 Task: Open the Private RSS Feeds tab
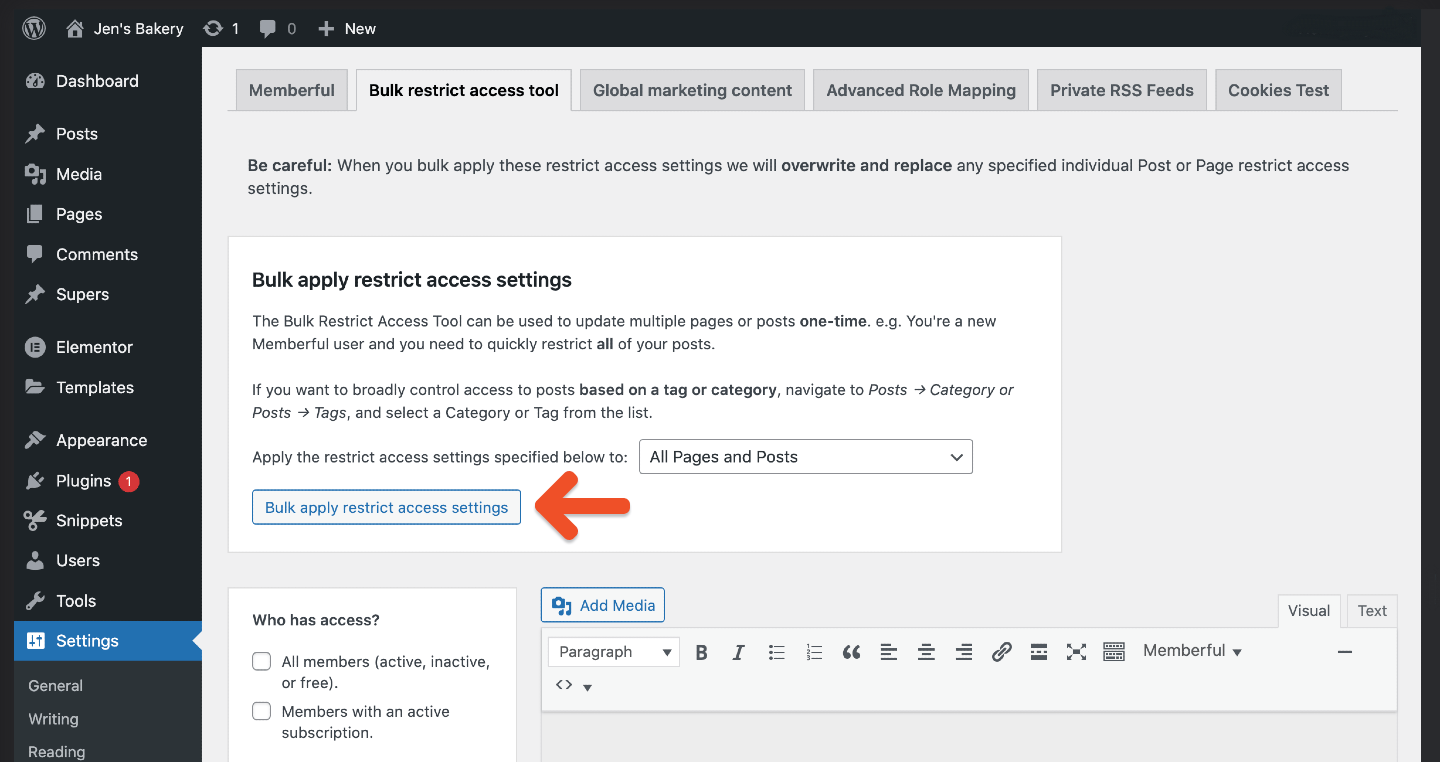pyautogui.click(x=1121, y=89)
